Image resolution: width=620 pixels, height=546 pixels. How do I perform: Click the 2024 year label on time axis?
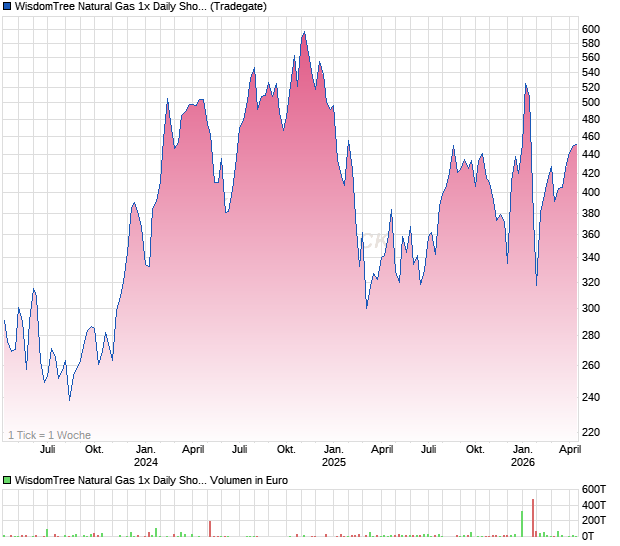(x=146, y=462)
